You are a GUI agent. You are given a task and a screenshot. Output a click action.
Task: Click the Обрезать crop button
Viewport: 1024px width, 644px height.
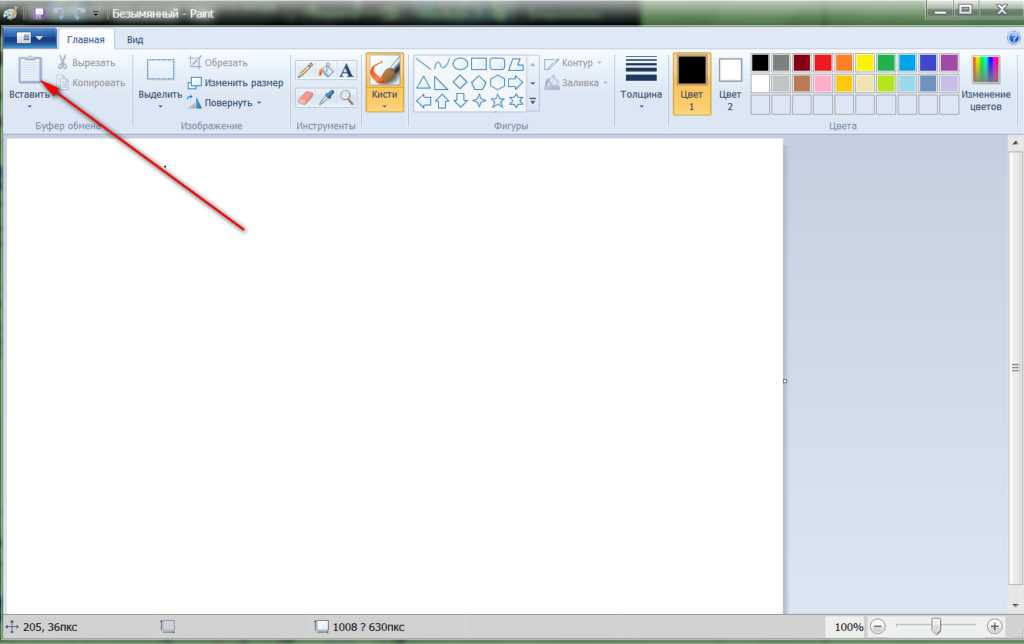[218, 63]
